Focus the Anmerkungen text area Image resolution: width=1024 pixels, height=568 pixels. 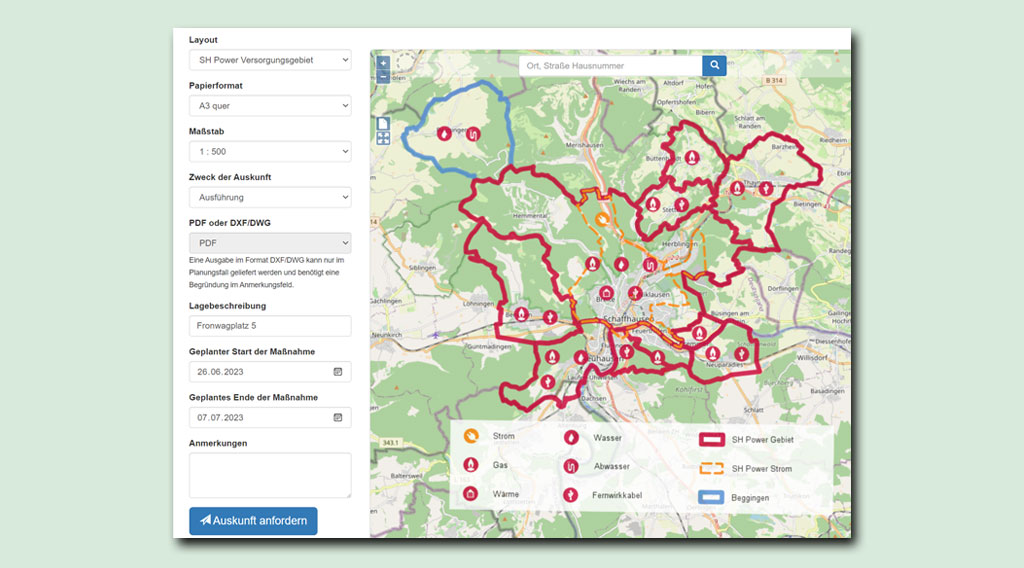click(x=270, y=475)
